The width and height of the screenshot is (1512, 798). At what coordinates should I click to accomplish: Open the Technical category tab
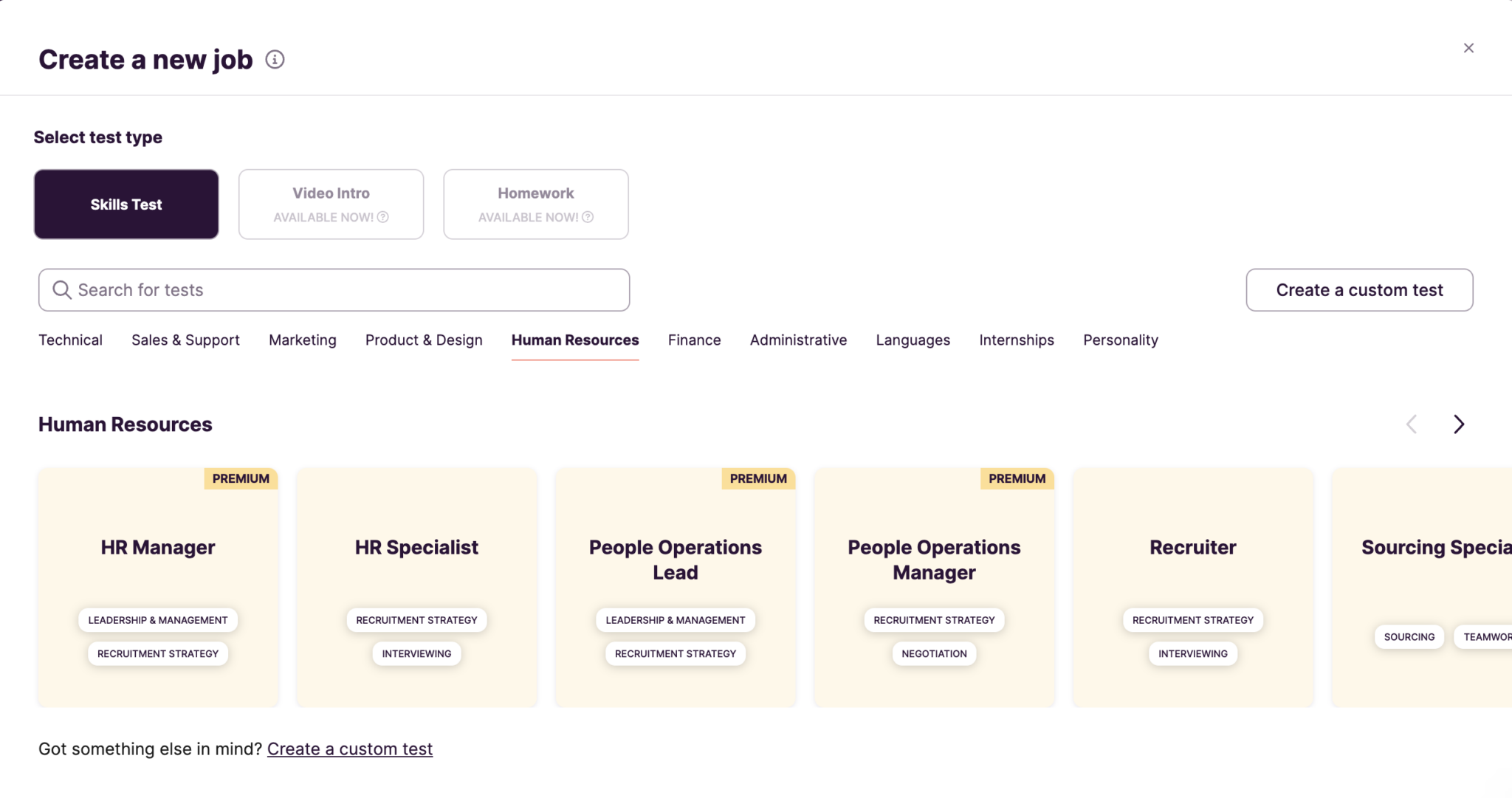[x=70, y=340]
